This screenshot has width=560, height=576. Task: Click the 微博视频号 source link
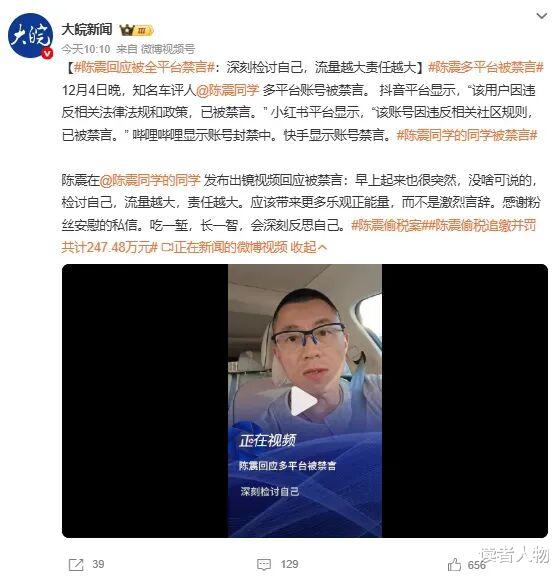[168, 49]
